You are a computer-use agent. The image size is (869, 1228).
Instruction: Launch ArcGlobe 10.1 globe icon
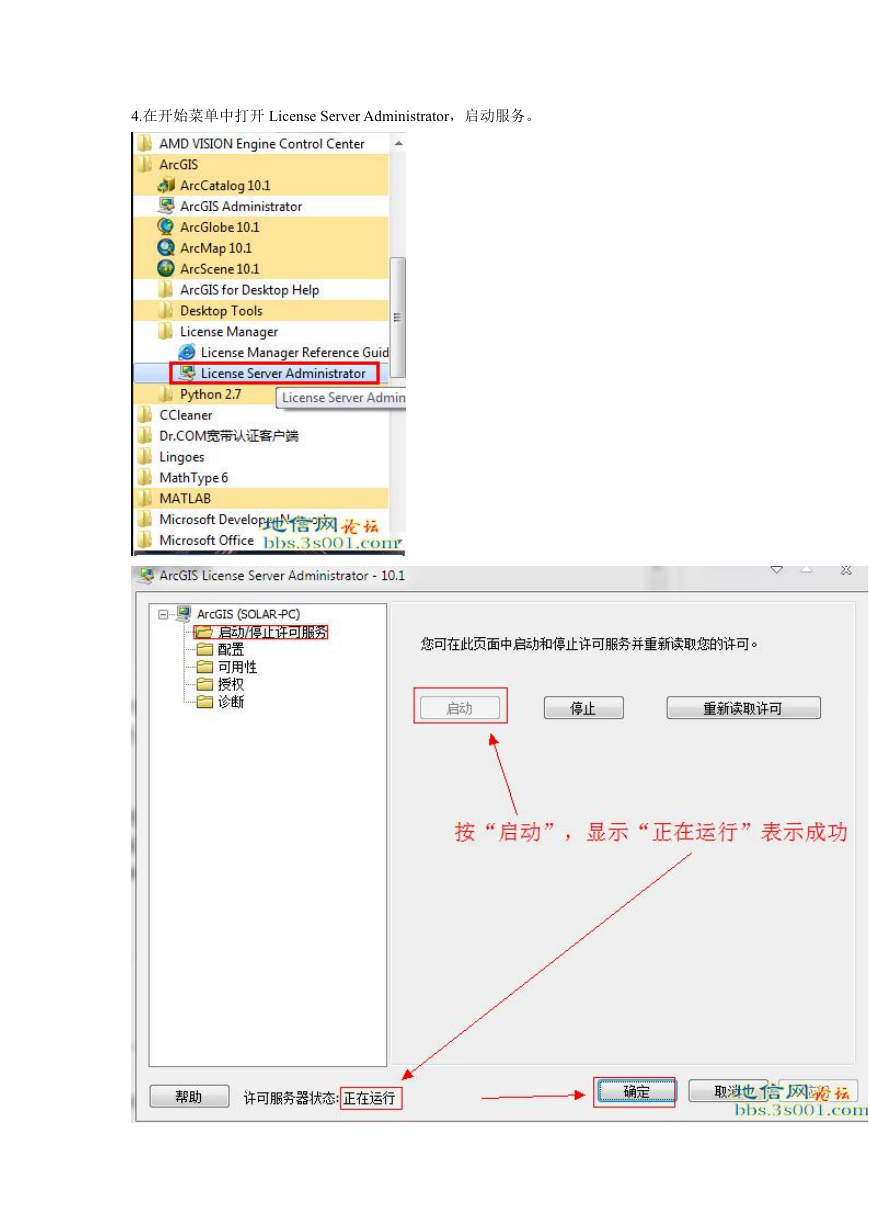click(166, 227)
